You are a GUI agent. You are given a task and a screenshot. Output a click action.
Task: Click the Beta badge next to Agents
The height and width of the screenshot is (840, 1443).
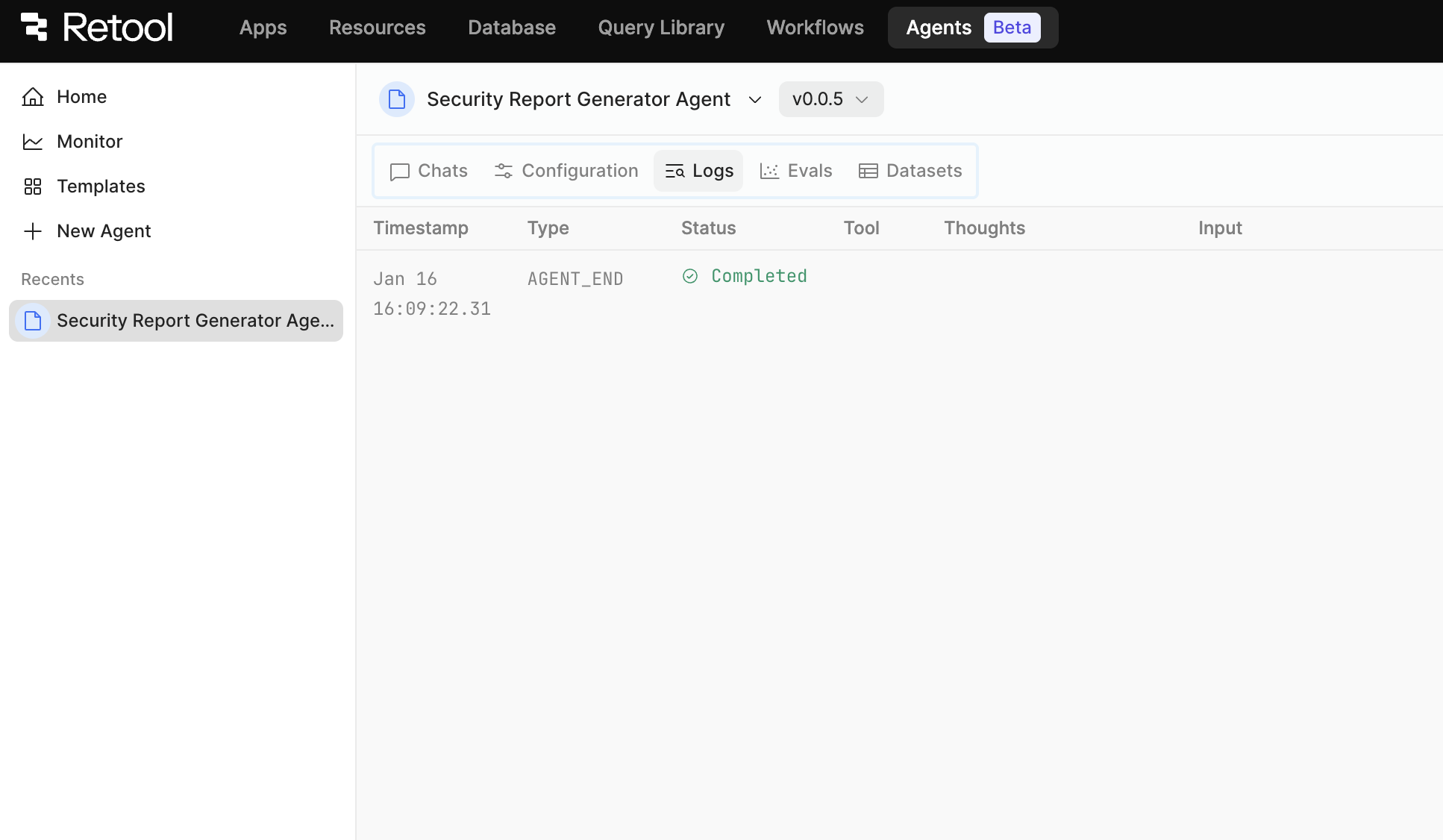1012,28
